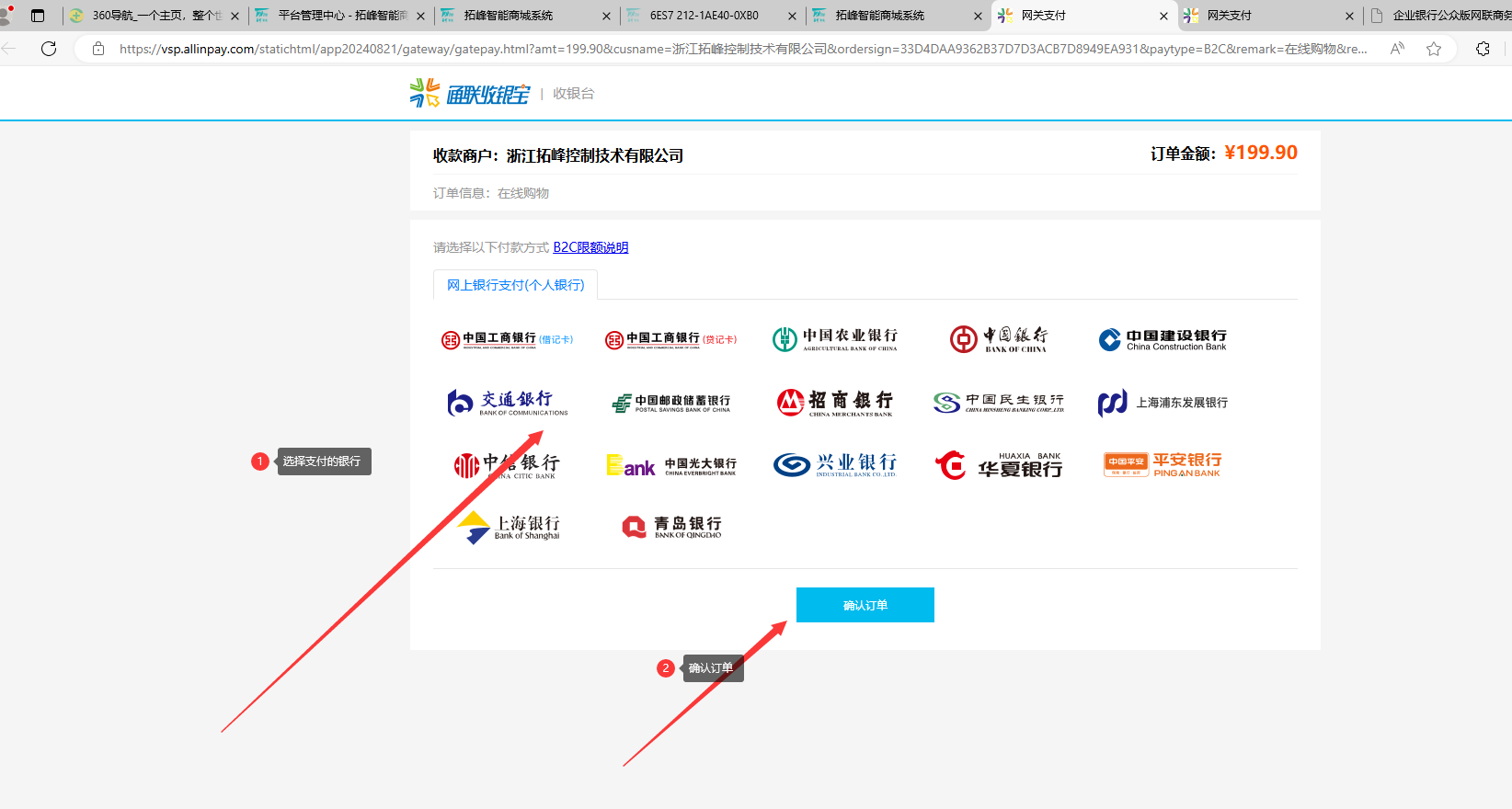This screenshot has width=1512, height=809.
Task: View site security info lock icon
Action: [98, 49]
